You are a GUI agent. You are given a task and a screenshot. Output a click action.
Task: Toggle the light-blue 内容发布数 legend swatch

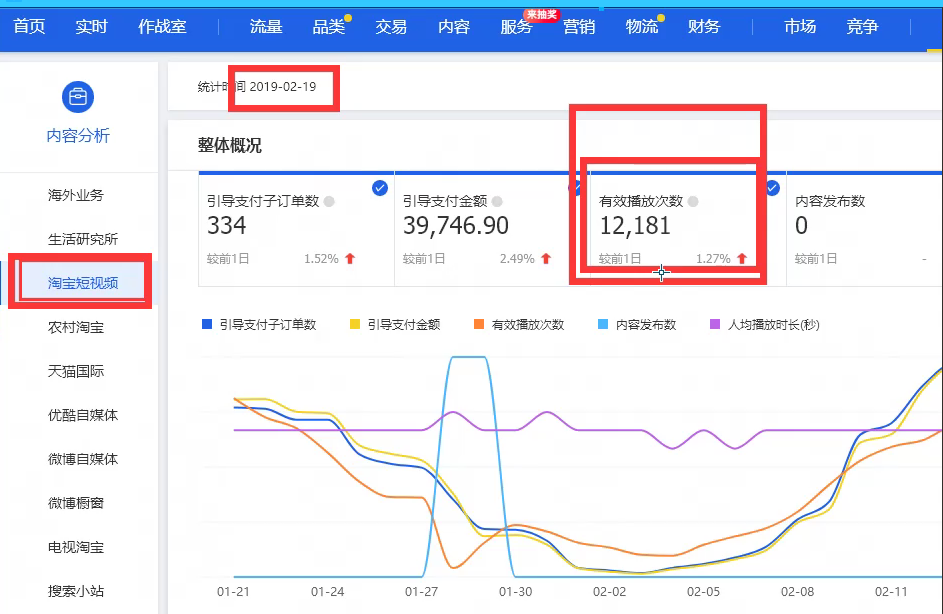[x=603, y=324]
